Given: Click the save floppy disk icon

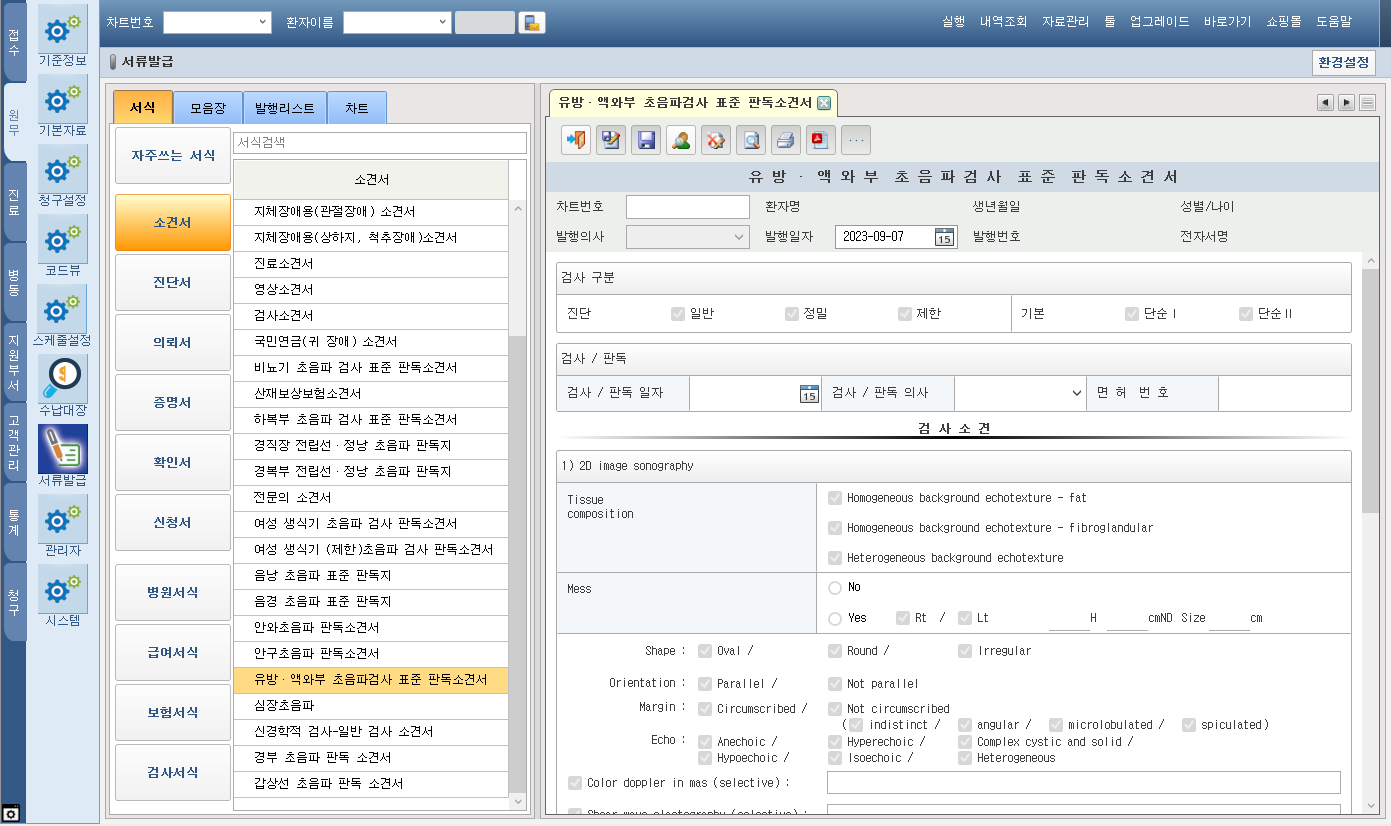Looking at the screenshot, I should click(x=646, y=141).
